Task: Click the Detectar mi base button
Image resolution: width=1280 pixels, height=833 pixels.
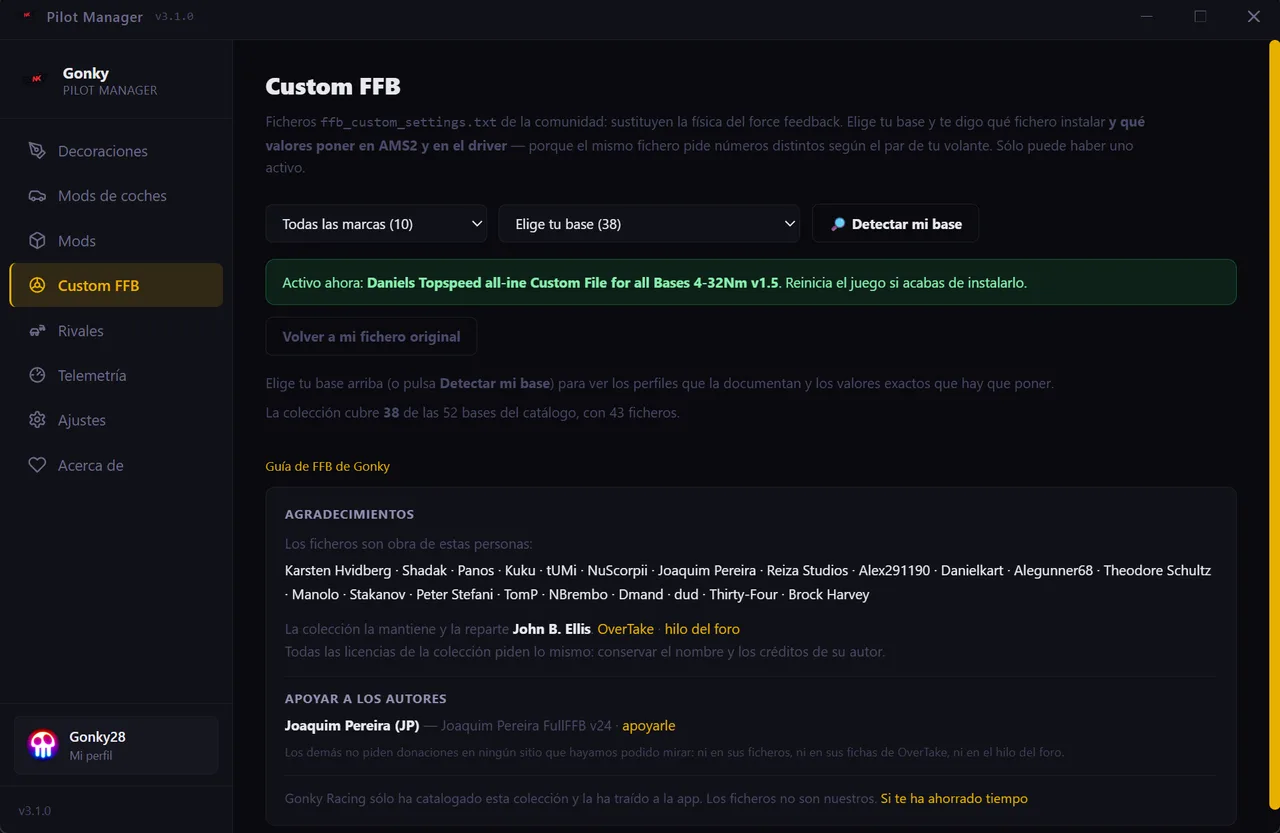Action: pyautogui.click(x=895, y=224)
